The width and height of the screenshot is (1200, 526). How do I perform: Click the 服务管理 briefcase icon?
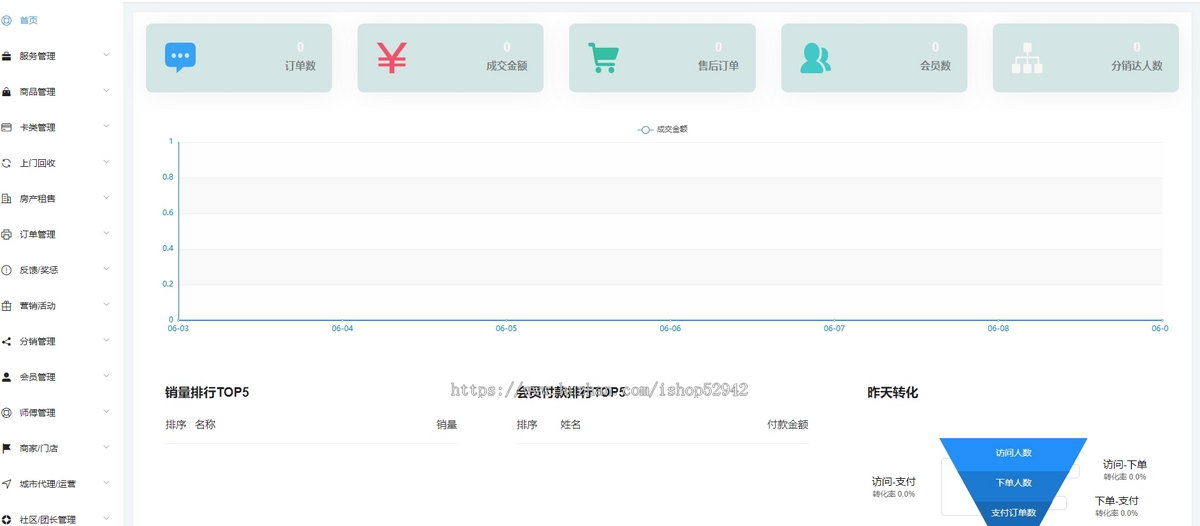(7, 56)
